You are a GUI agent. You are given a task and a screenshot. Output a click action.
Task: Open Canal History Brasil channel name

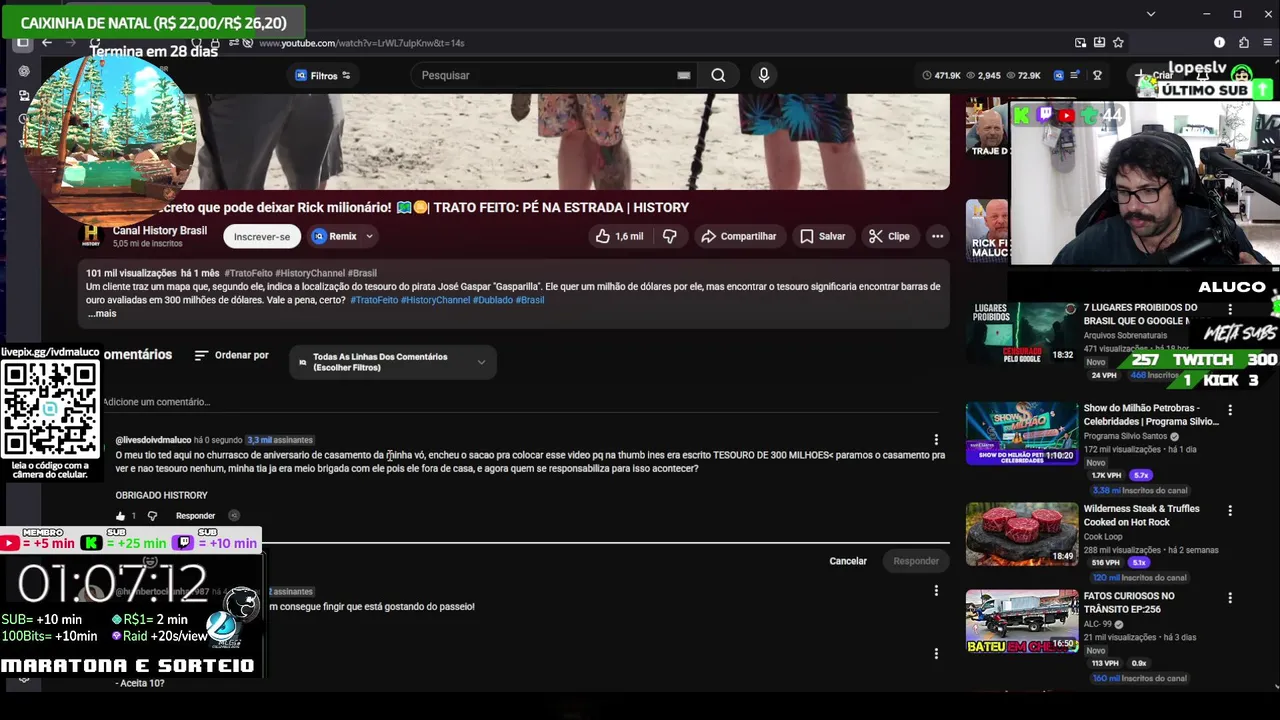coord(160,230)
